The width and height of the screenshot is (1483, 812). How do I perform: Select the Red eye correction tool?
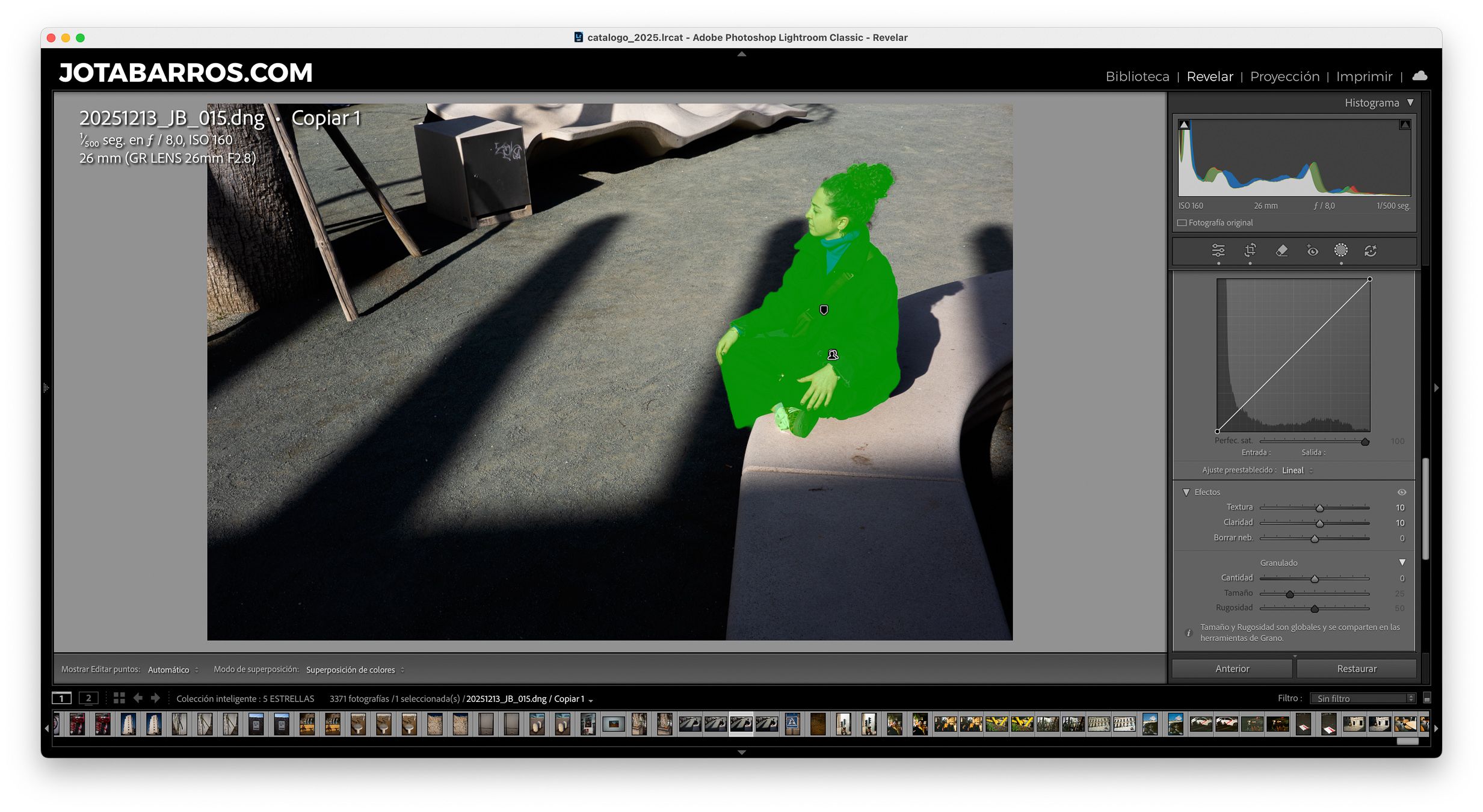pos(1312,250)
